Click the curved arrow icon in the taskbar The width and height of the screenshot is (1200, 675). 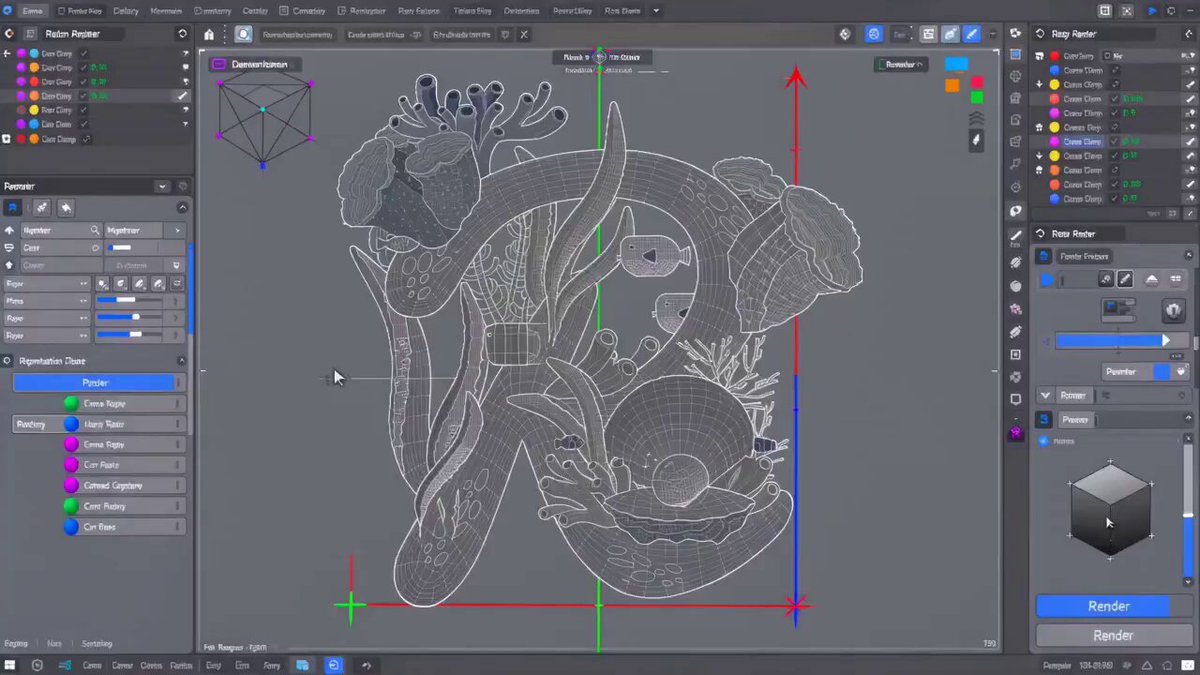pyautogui.click(x=367, y=665)
